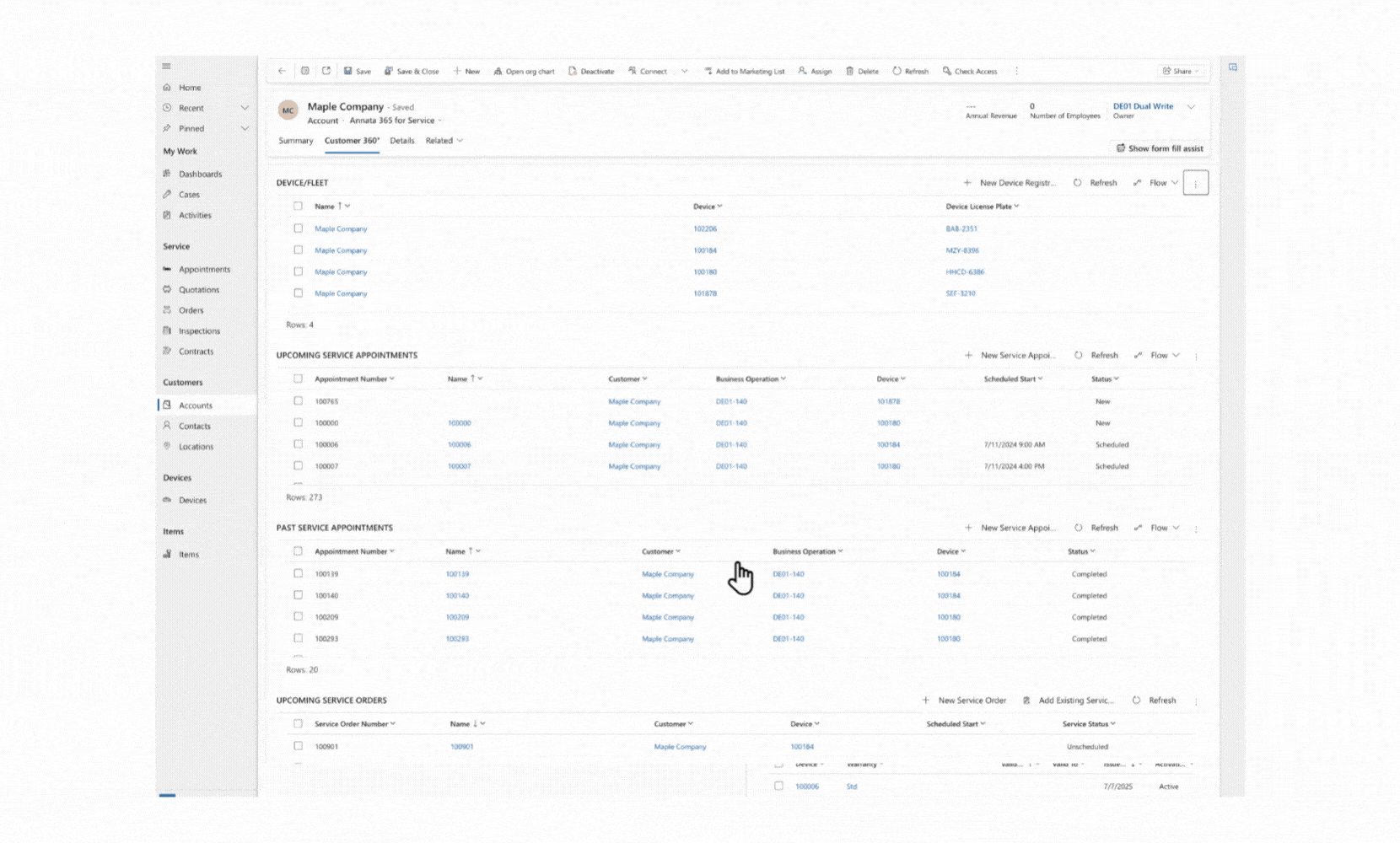The width and height of the screenshot is (1400, 843).
Task: Click the Deactivate command icon
Action: pyautogui.click(x=573, y=72)
